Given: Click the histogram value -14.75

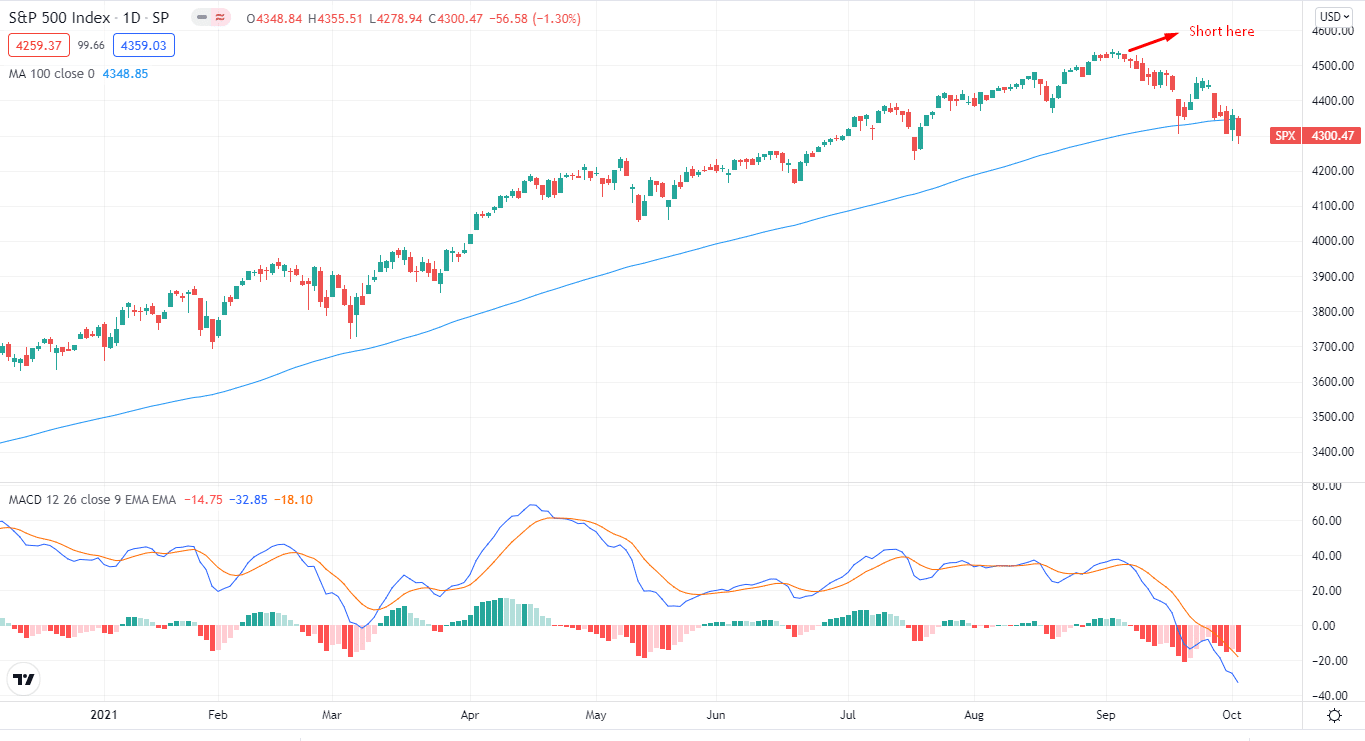Looking at the screenshot, I should (201, 499).
